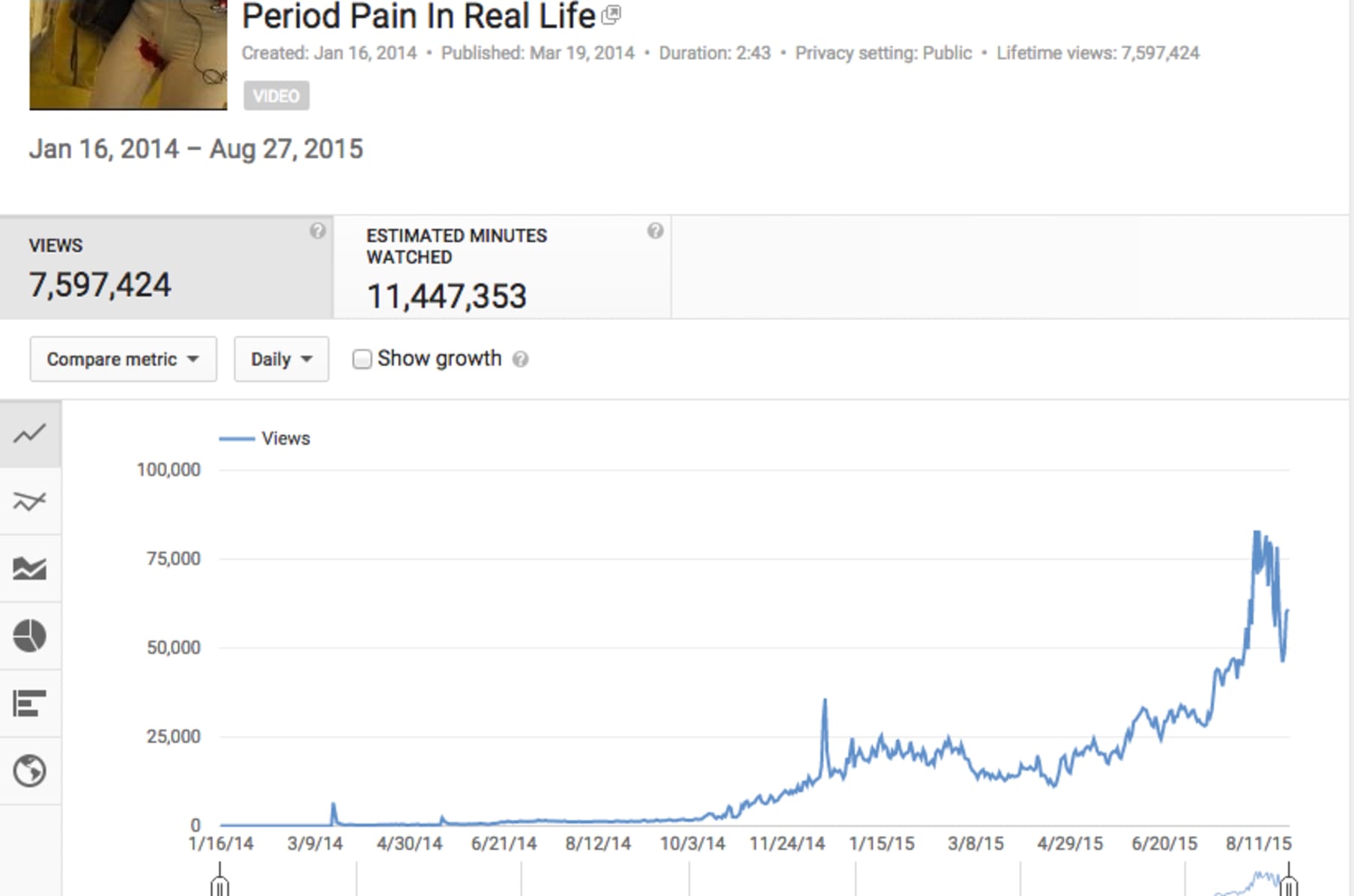Screen dimensions: 1354x896
Task: Click help icon for Estimated Minutes Watched
Action: click(656, 231)
